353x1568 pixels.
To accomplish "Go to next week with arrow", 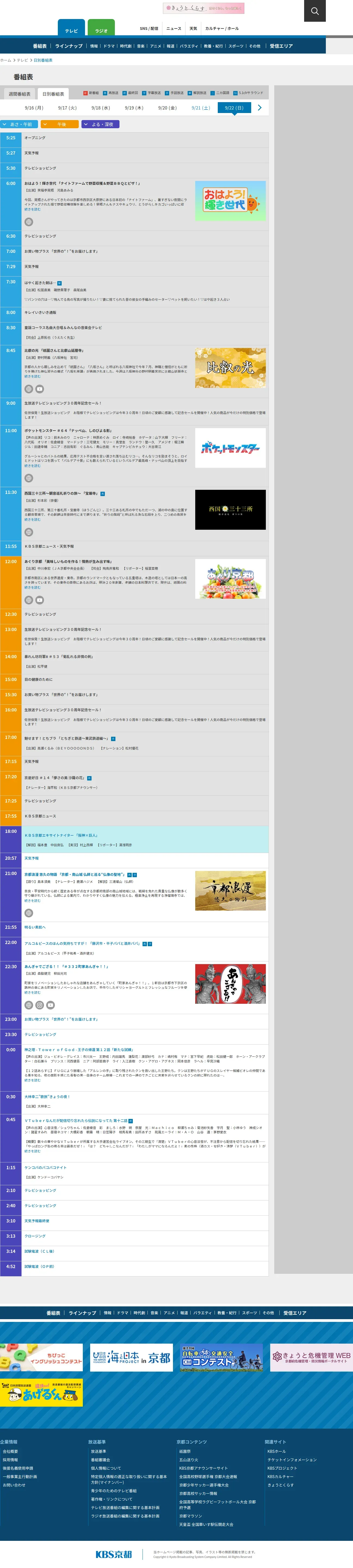I will 259,108.
